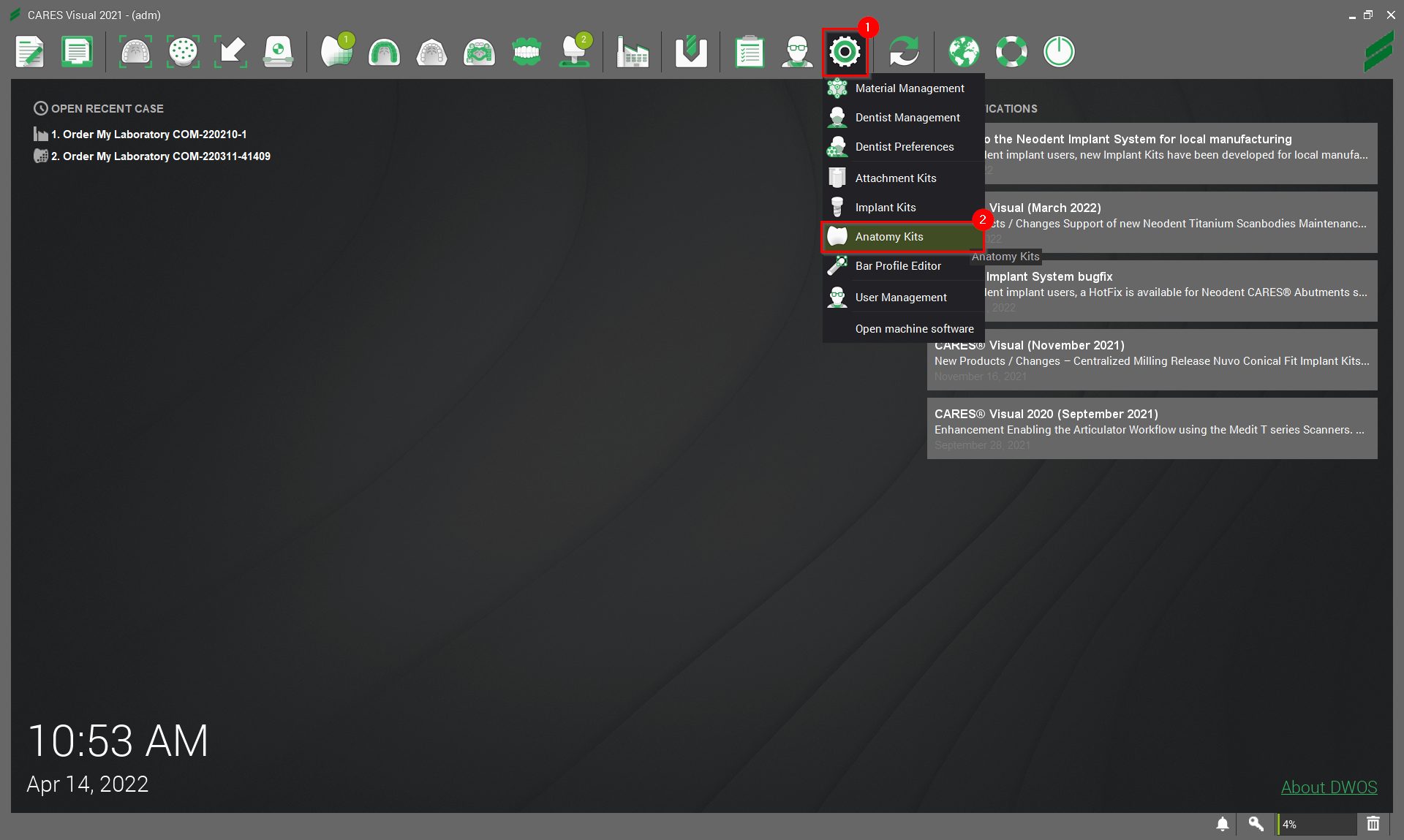Click the trash can icon in status bar
Screen dimensions: 1404x840
tap(1373, 824)
